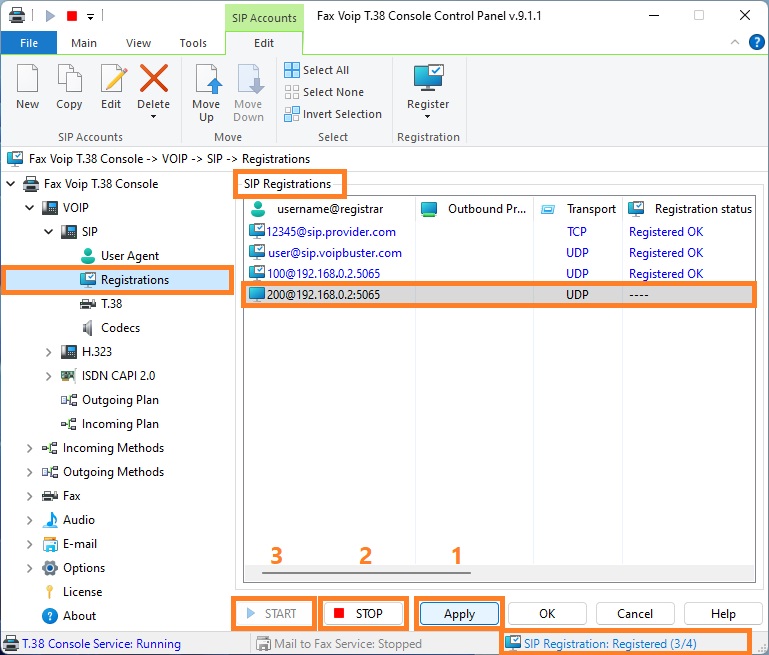This screenshot has width=769, height=655.
Task: Expand the ISDN CAPI 2.0 tree node
Action: click(49, 376)
